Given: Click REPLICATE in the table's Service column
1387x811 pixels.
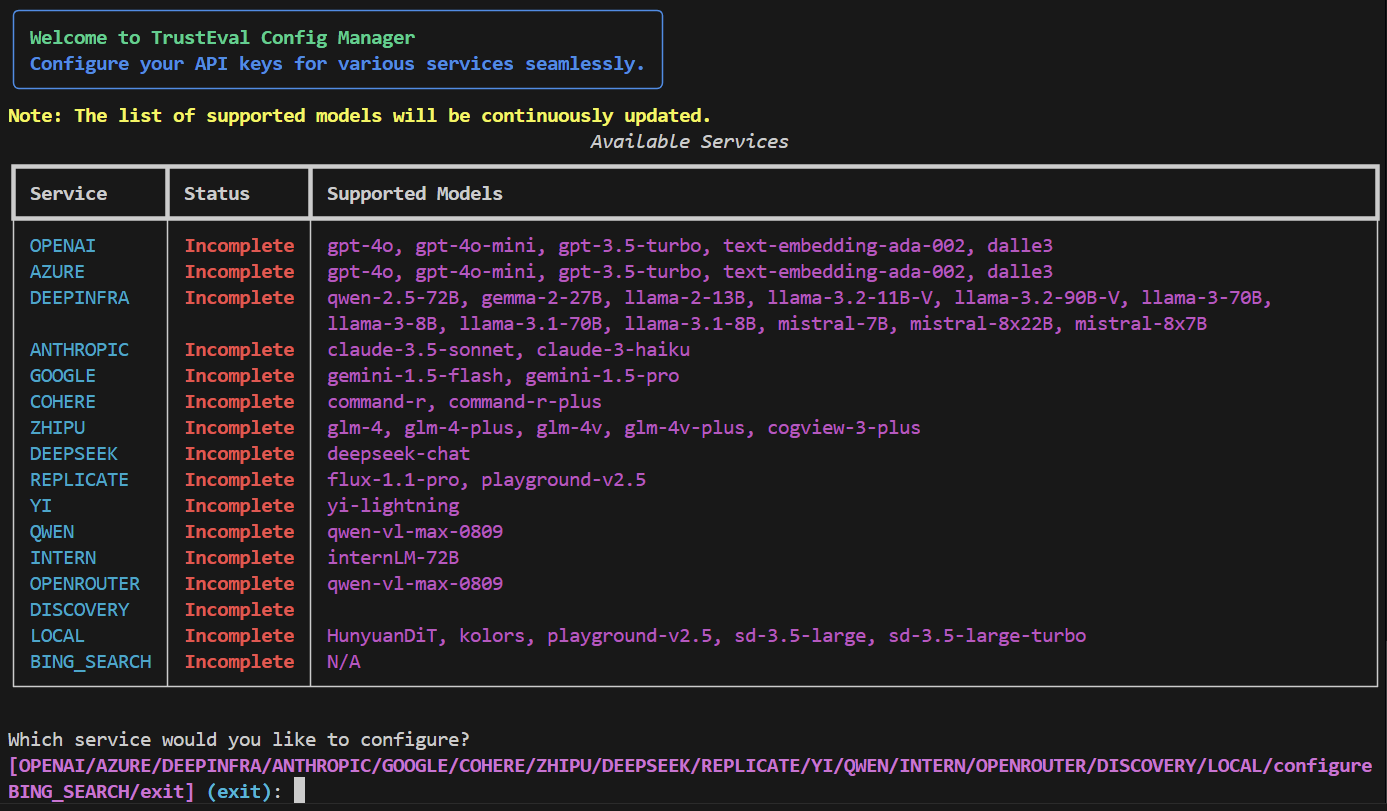Looking at the screenshot, I should tap(79, 480).
